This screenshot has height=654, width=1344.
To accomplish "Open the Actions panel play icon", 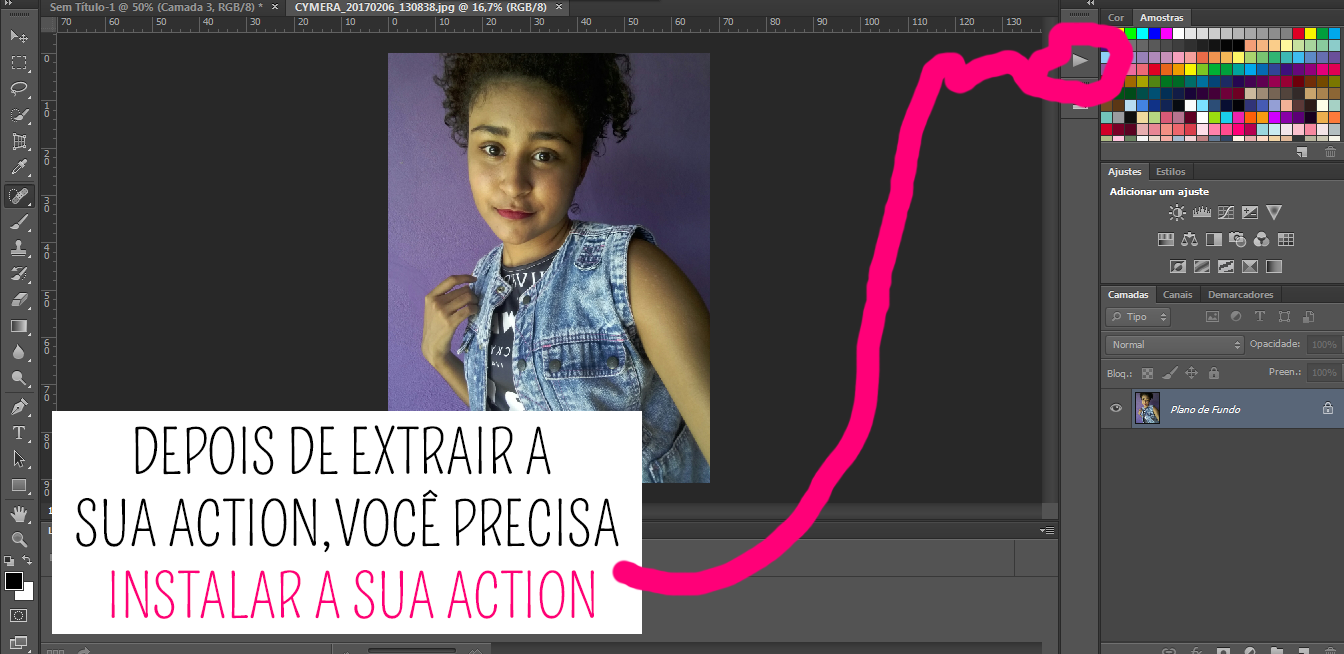I will tap(1079, 61).
